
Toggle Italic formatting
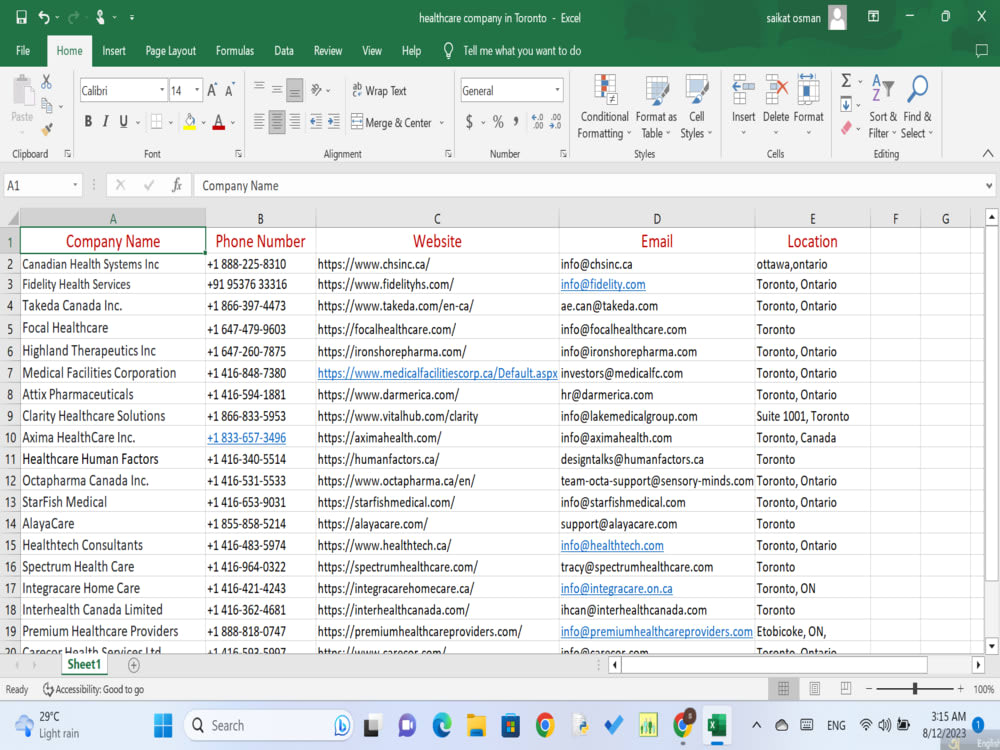pyautogui.click(x=105, y=122)
